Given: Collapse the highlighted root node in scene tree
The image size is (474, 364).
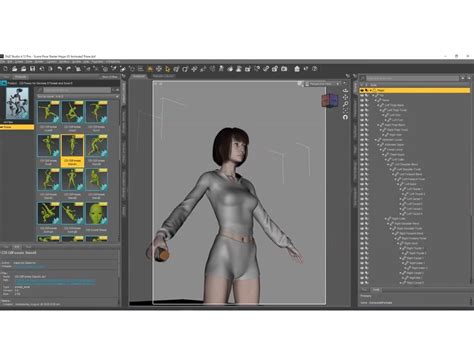Looking at the screenshot, I should coord(371,90).
